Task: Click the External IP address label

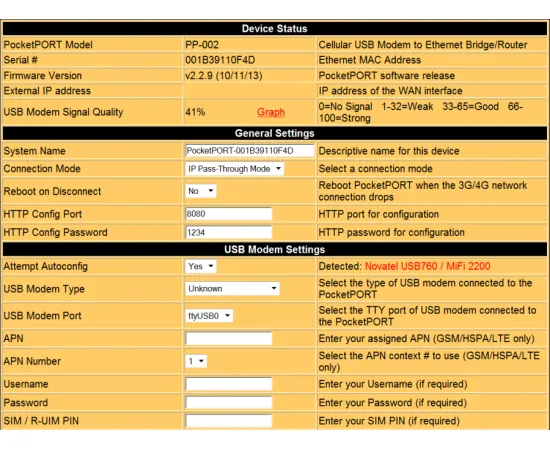Action: click(x=47, y=91)
